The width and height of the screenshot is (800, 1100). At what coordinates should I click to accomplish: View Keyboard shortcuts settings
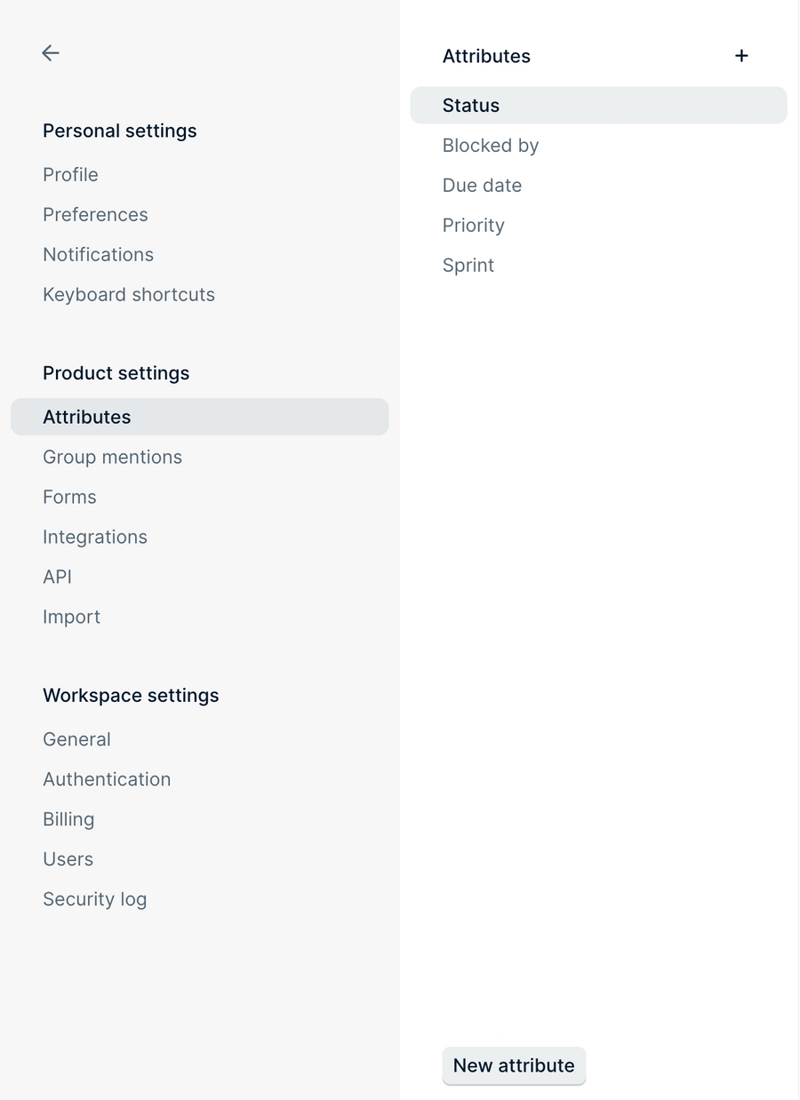129,294
